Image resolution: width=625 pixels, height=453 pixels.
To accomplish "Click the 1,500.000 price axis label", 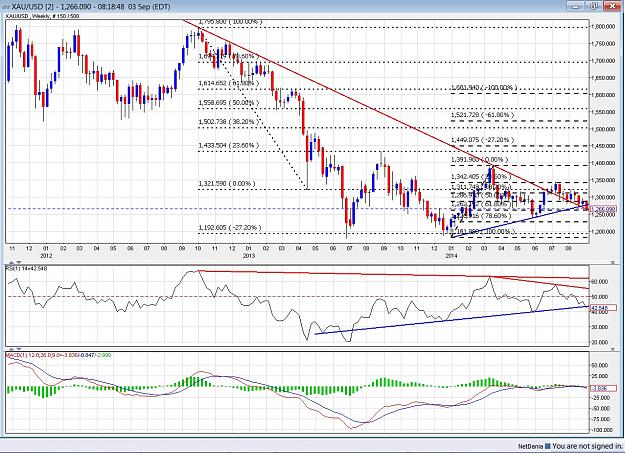I will click(604, 129).
